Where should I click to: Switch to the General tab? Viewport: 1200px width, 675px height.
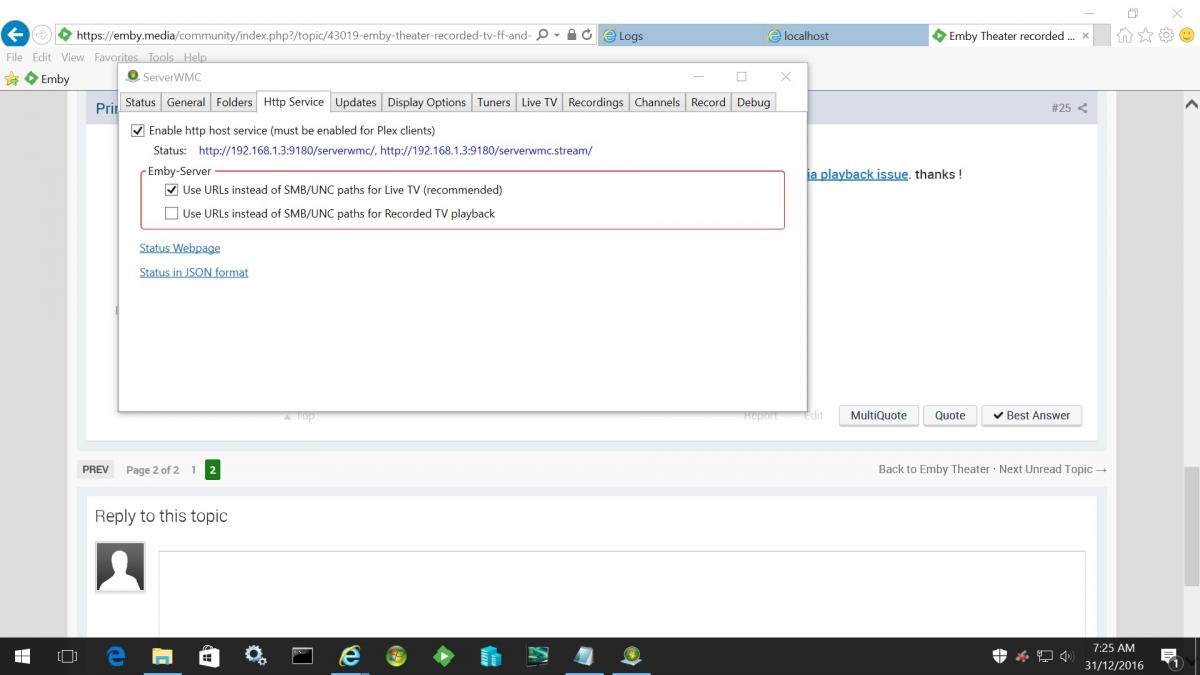(186, 102)
